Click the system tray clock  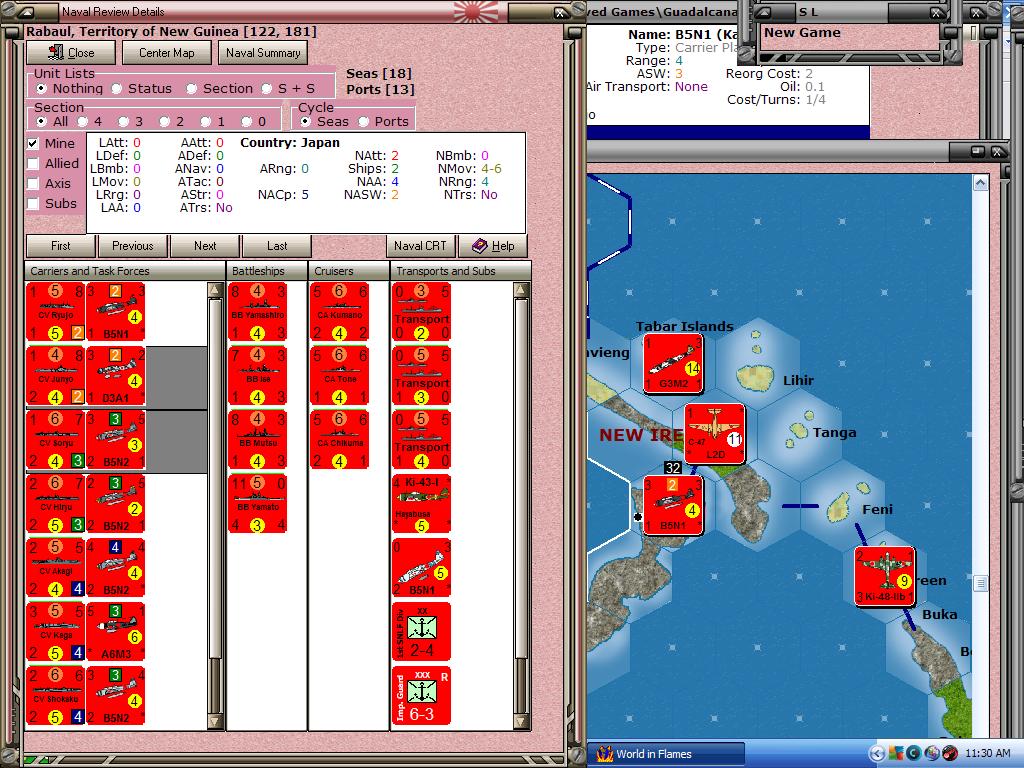[x=987, y=753]
